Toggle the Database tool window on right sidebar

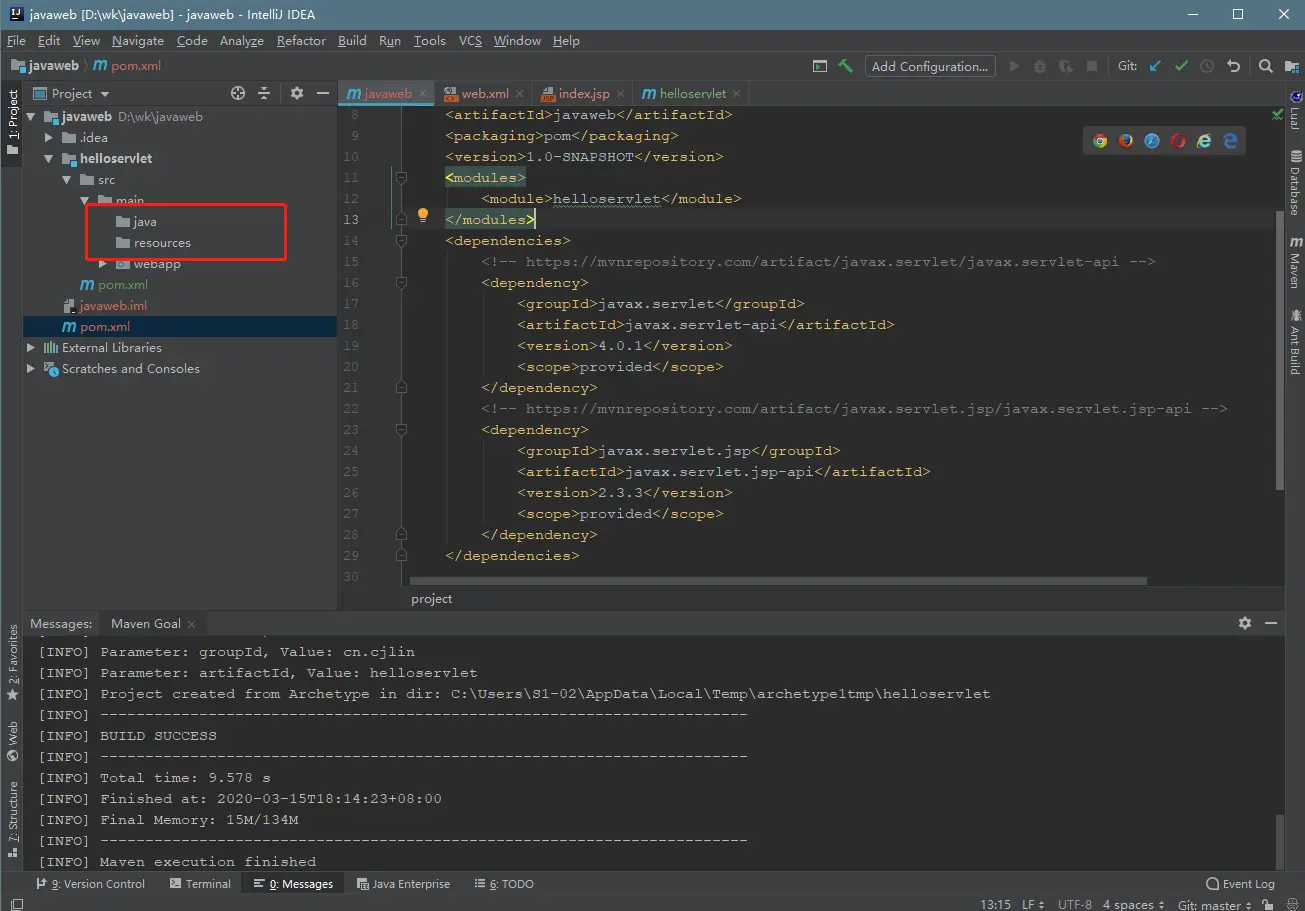(1295, 183)
